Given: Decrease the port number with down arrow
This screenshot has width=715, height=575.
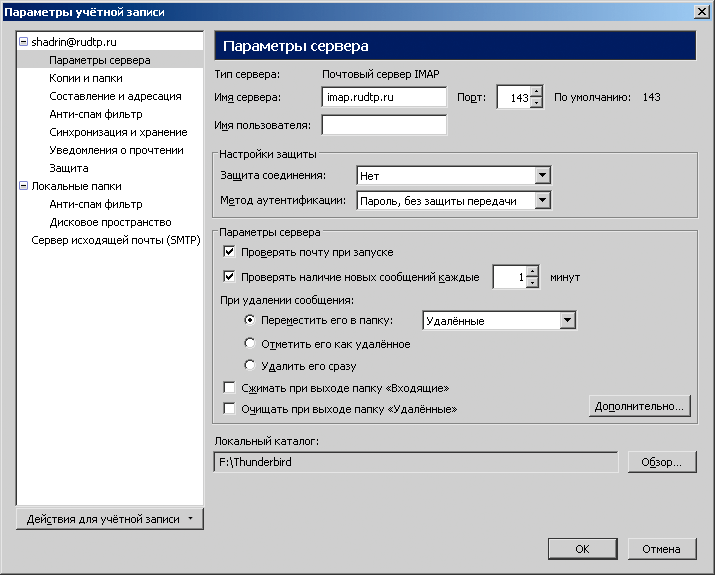Looking at the screenshot, I should click(537, 103).
